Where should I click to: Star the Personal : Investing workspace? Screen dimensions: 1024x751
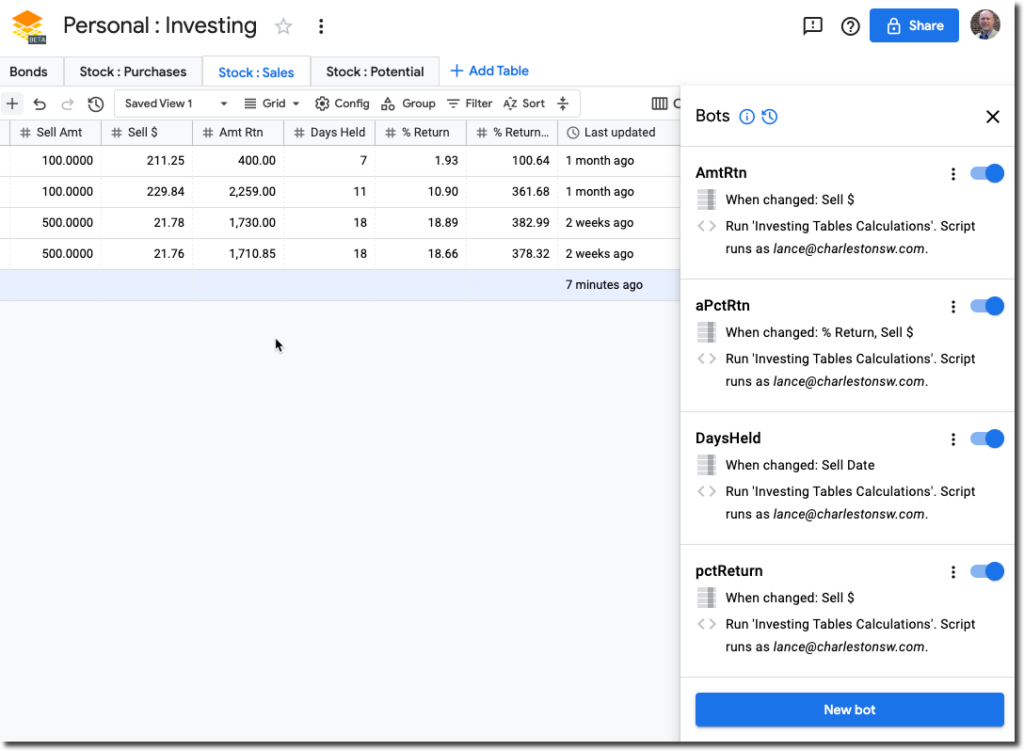pyautogui.click(x=284, y=26)
